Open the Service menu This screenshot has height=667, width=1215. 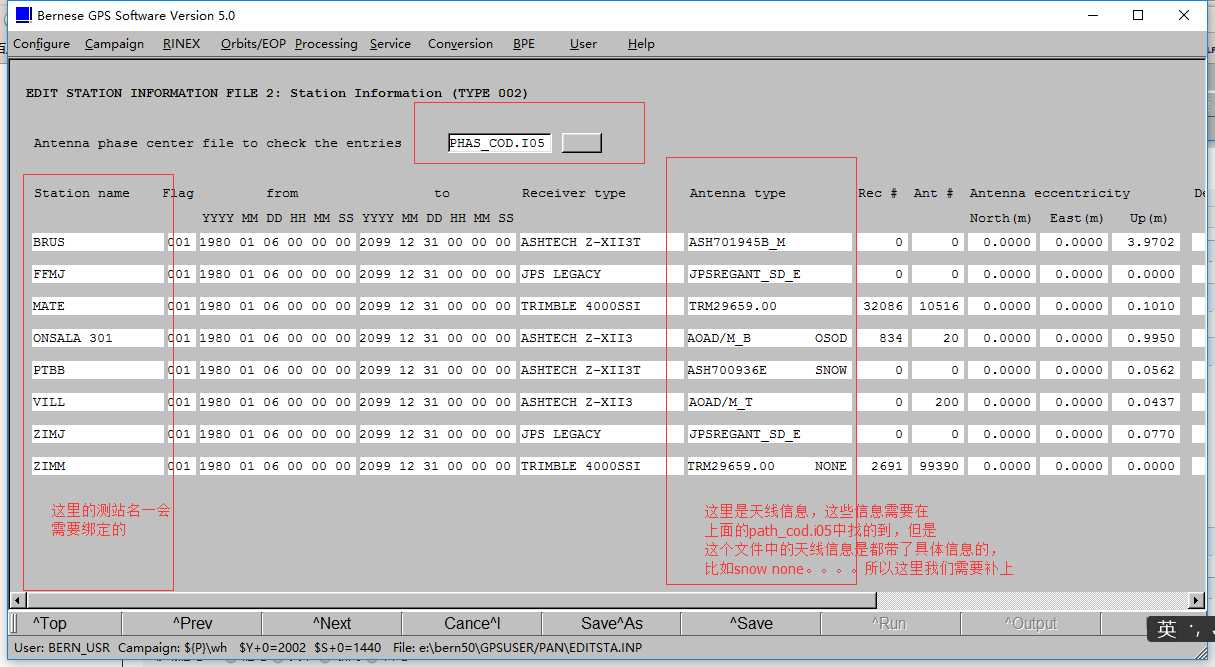(390, 44)
